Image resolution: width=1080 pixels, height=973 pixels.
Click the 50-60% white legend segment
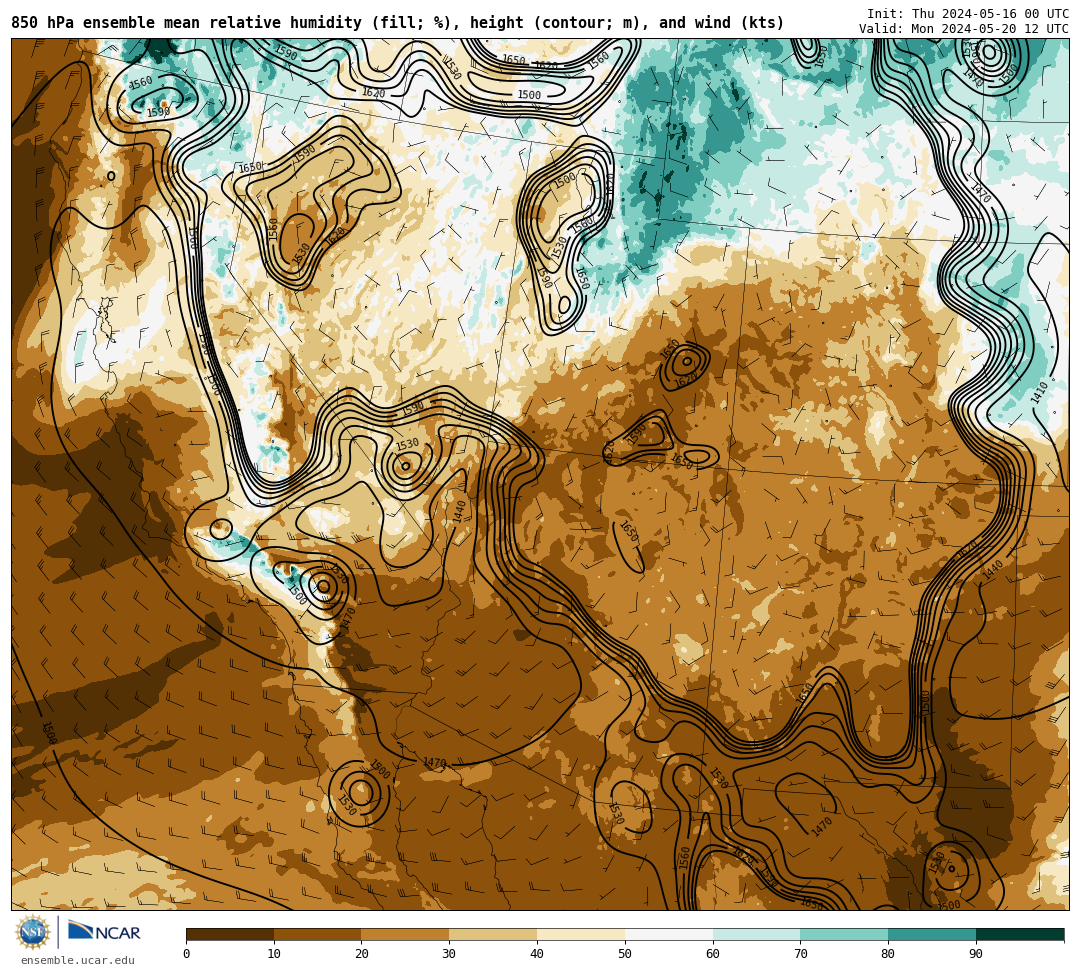[x=669, y=934]
